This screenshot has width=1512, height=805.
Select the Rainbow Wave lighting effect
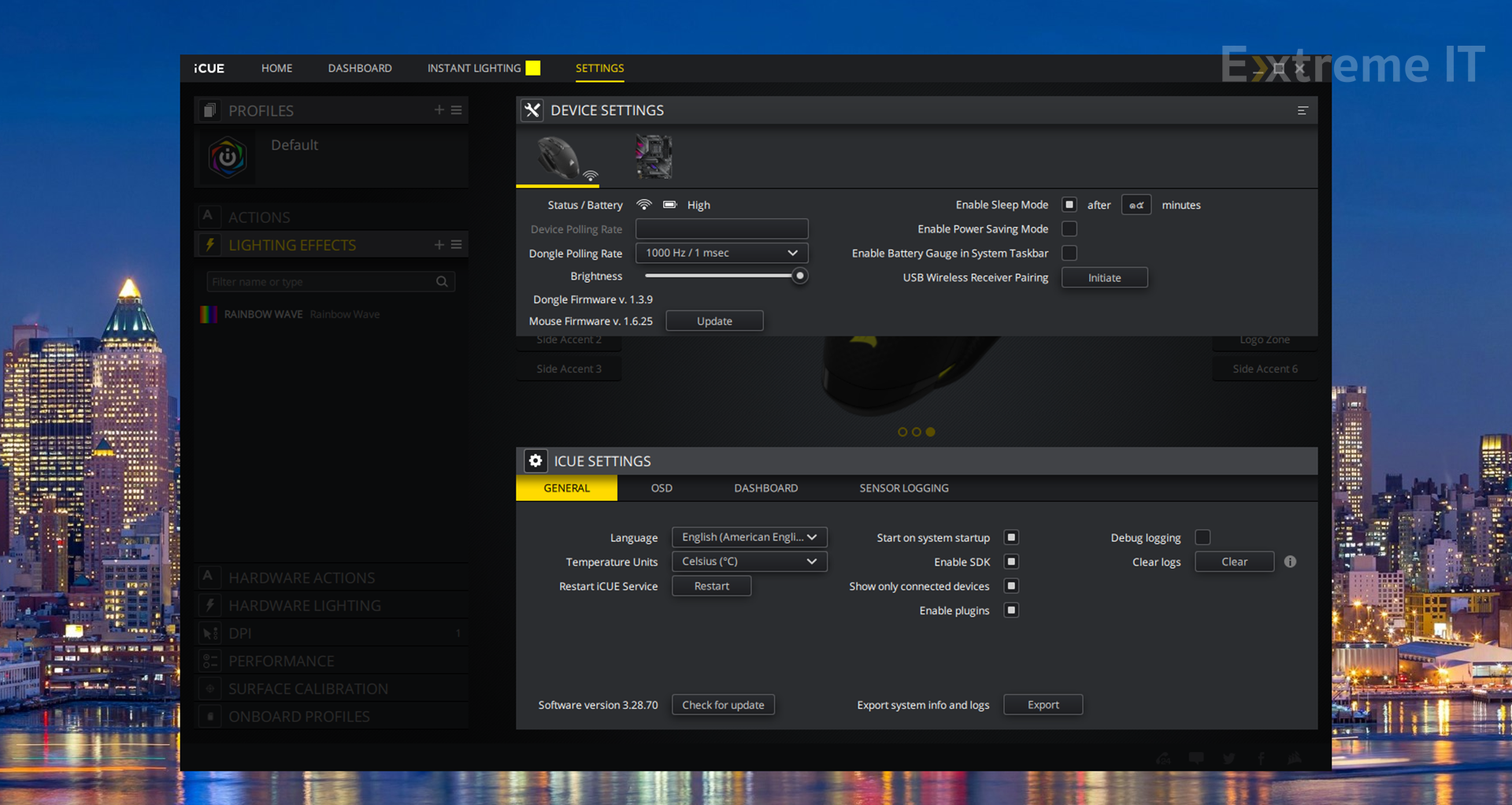tap(332, 314)
